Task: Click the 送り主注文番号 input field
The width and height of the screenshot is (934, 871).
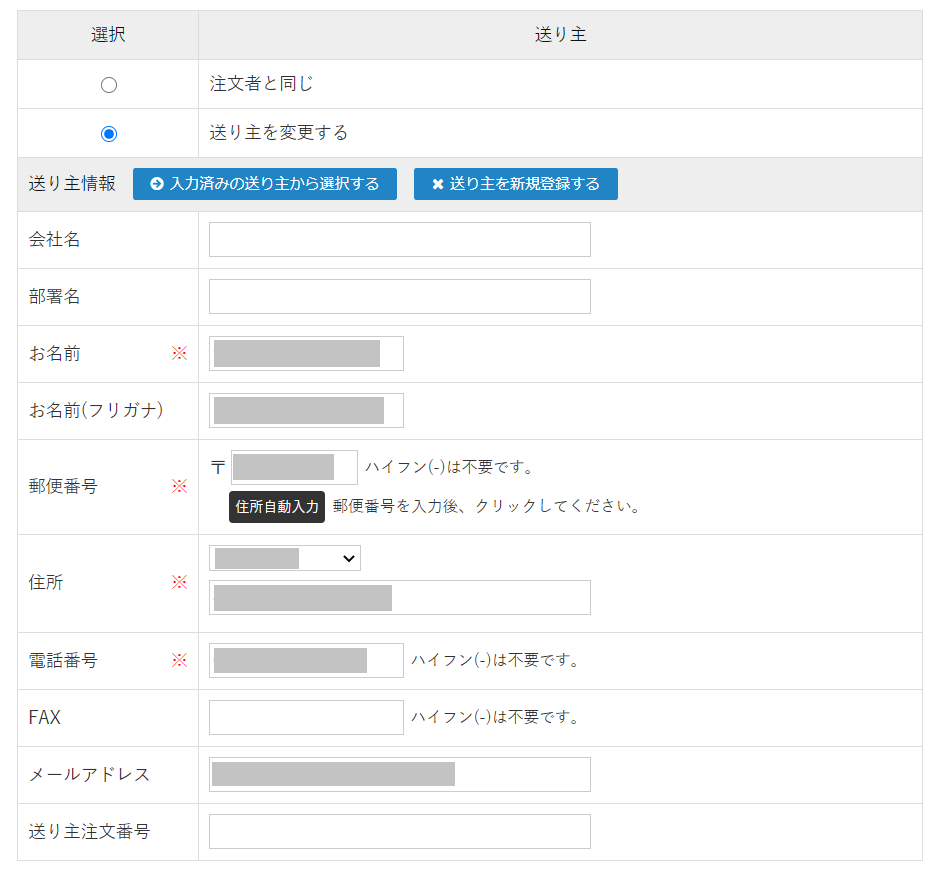Action: (x=399, y=832)
